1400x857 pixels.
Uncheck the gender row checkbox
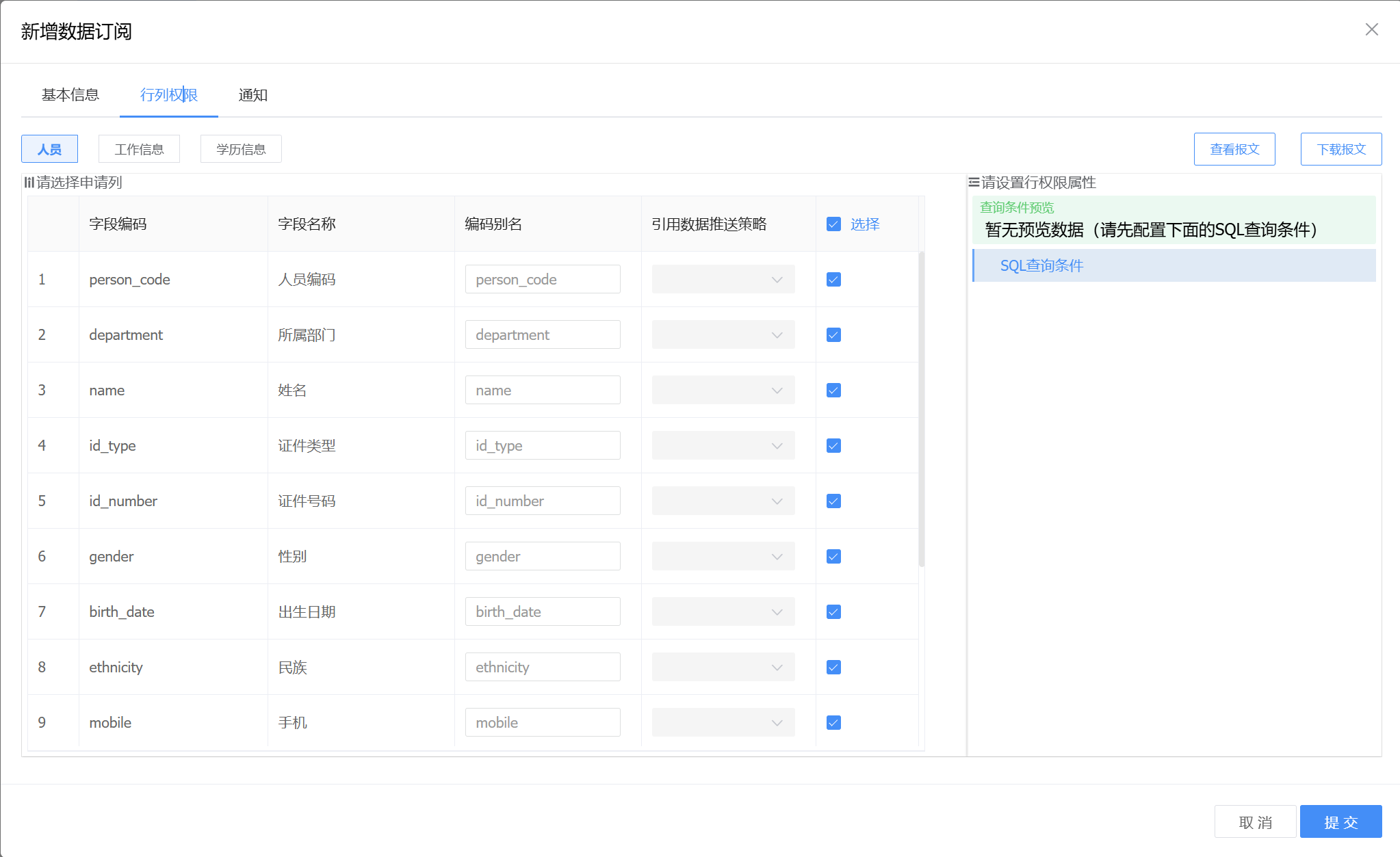[x=833, y=557]
